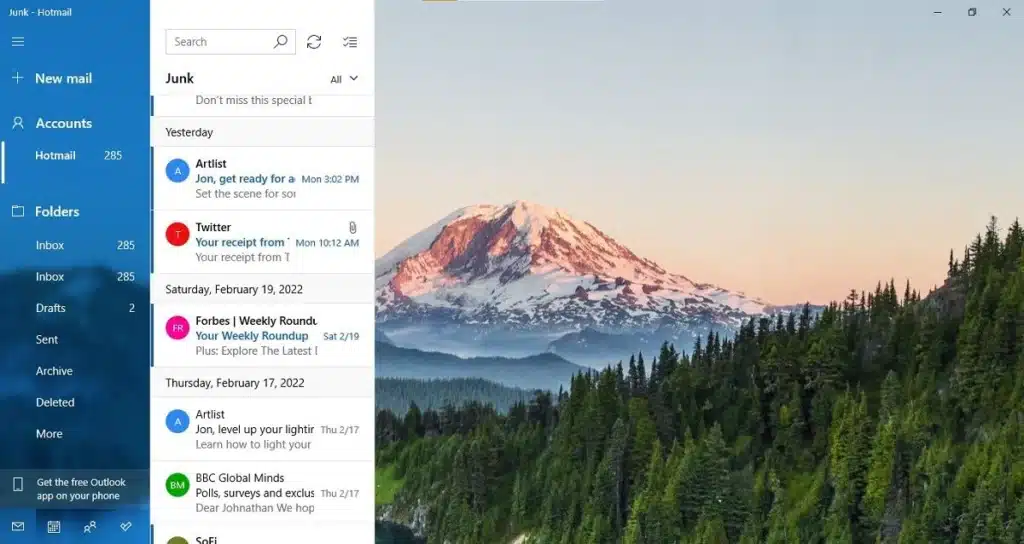Click the search magnifier icon

[280, 42]
